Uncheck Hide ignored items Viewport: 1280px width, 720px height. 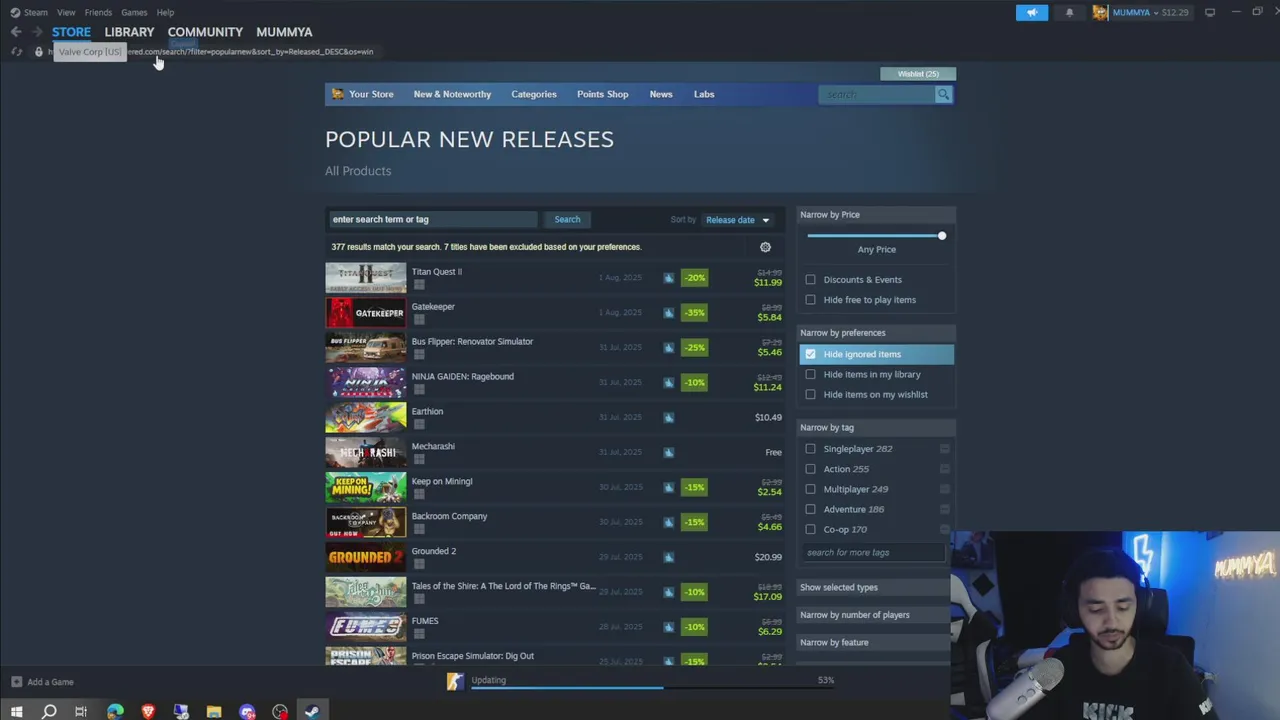pos(810,354)
